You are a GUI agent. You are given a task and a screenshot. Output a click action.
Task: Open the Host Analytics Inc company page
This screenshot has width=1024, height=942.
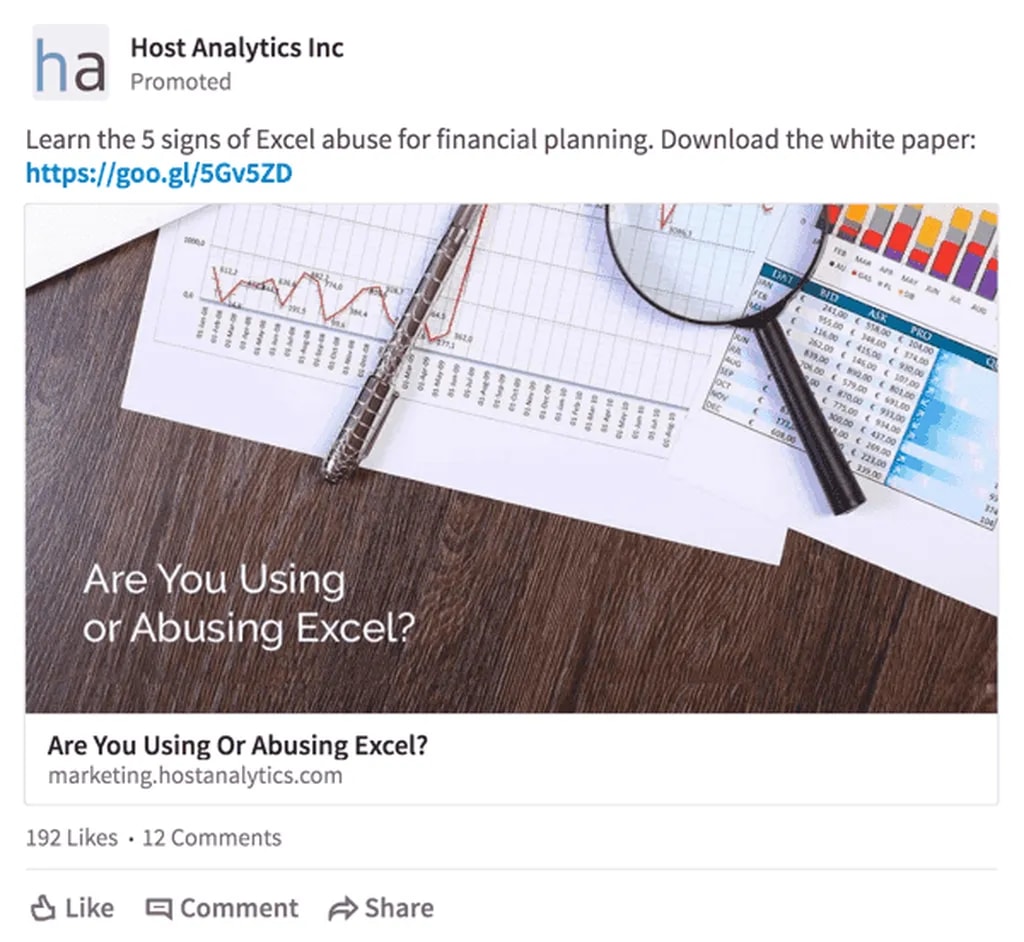(237, 47)
